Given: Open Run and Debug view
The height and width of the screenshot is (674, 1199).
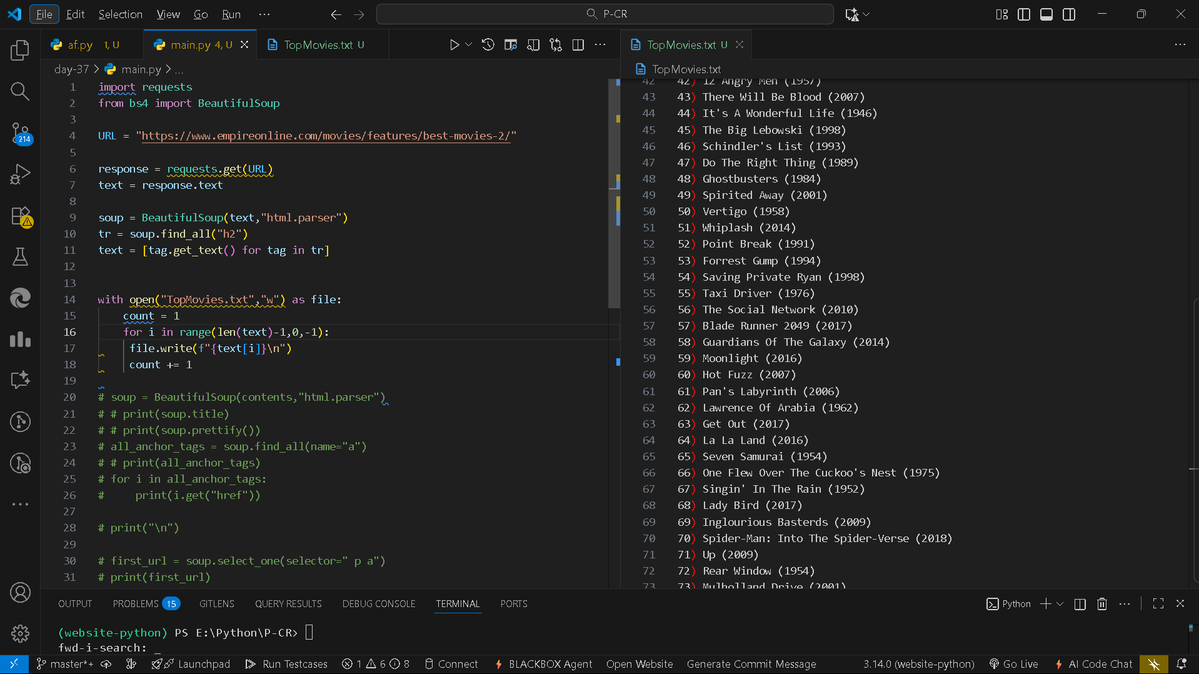Looking at the screenshot, I should pos(20,174).
